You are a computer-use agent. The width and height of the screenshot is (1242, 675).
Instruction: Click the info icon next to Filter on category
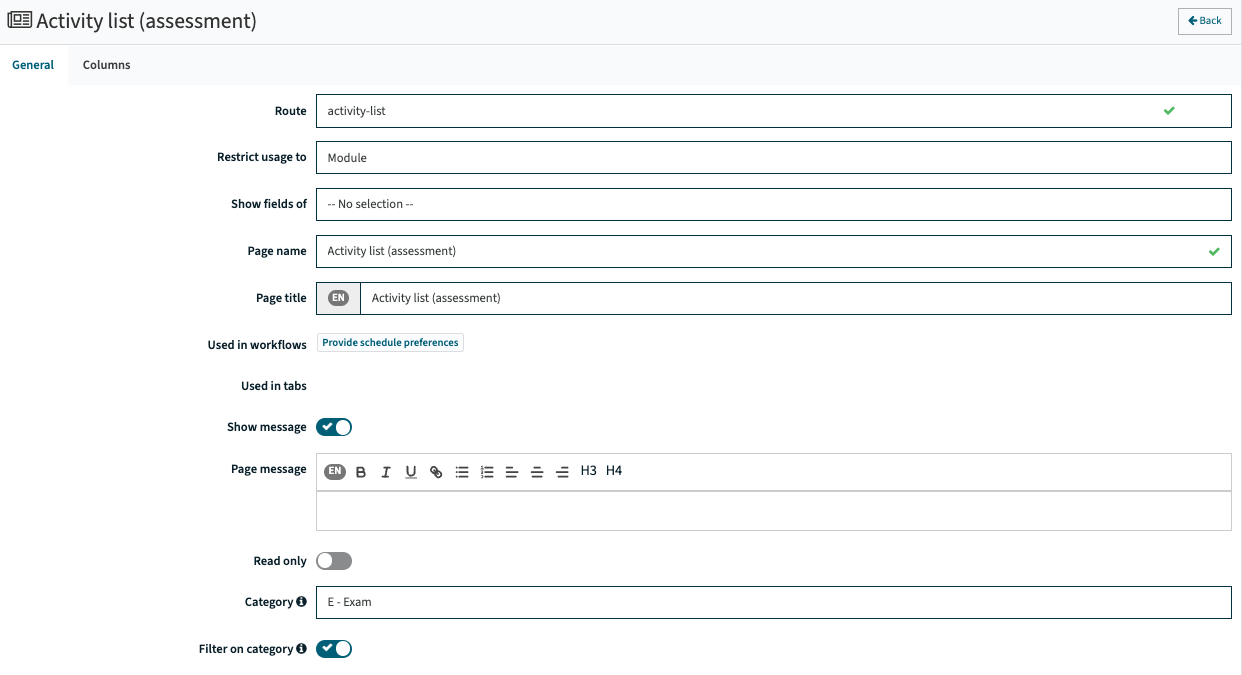pos(301,649)
